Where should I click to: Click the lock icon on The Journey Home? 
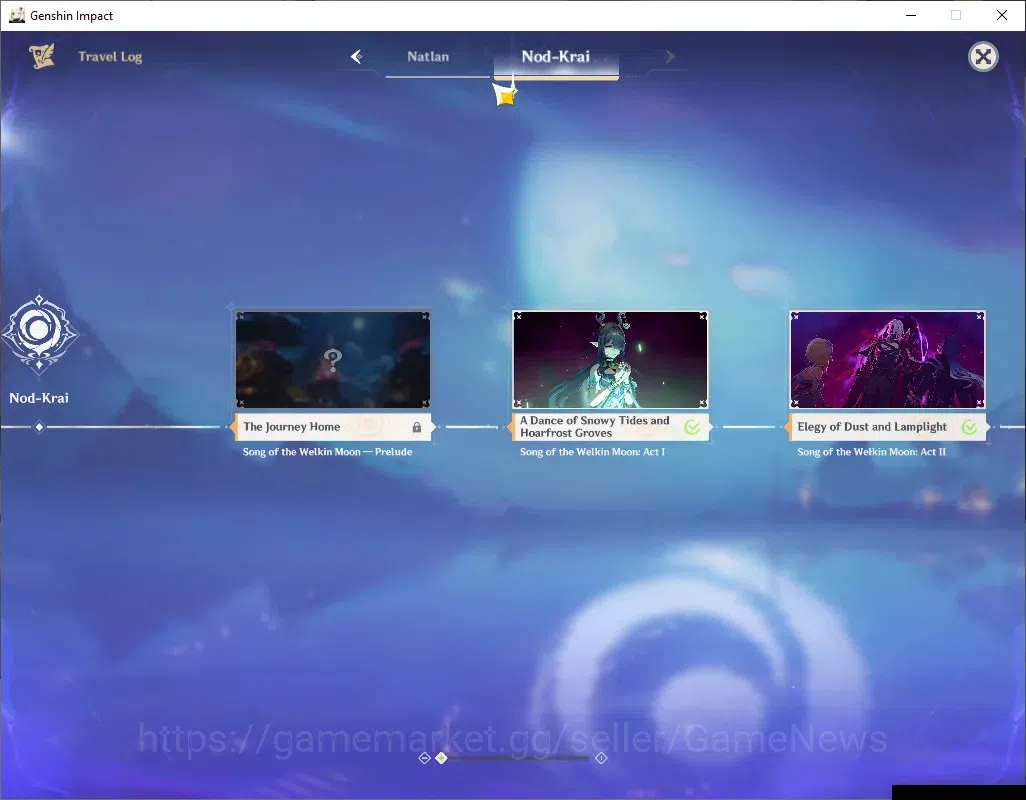point(417,427)
